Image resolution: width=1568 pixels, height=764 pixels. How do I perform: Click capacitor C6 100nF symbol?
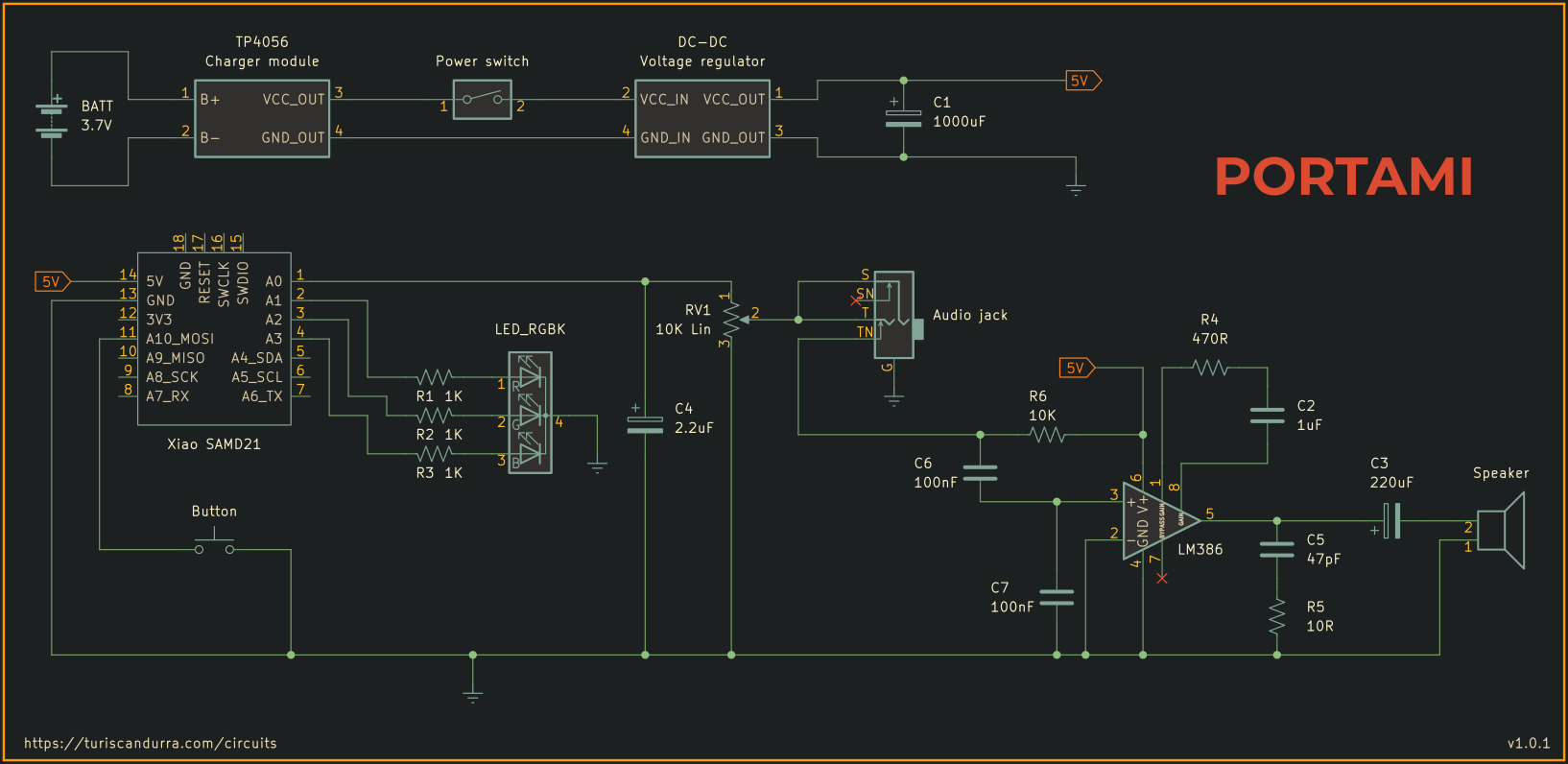(980, 472)
